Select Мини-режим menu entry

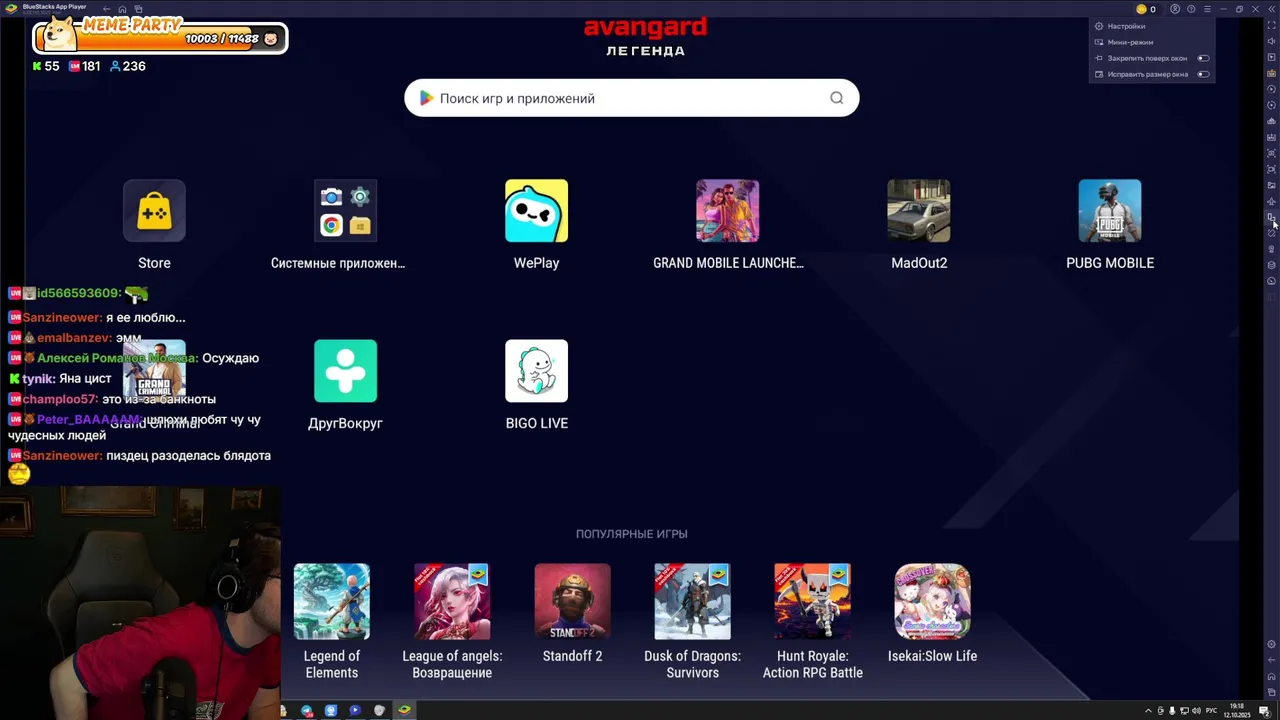coord(1130,42)
